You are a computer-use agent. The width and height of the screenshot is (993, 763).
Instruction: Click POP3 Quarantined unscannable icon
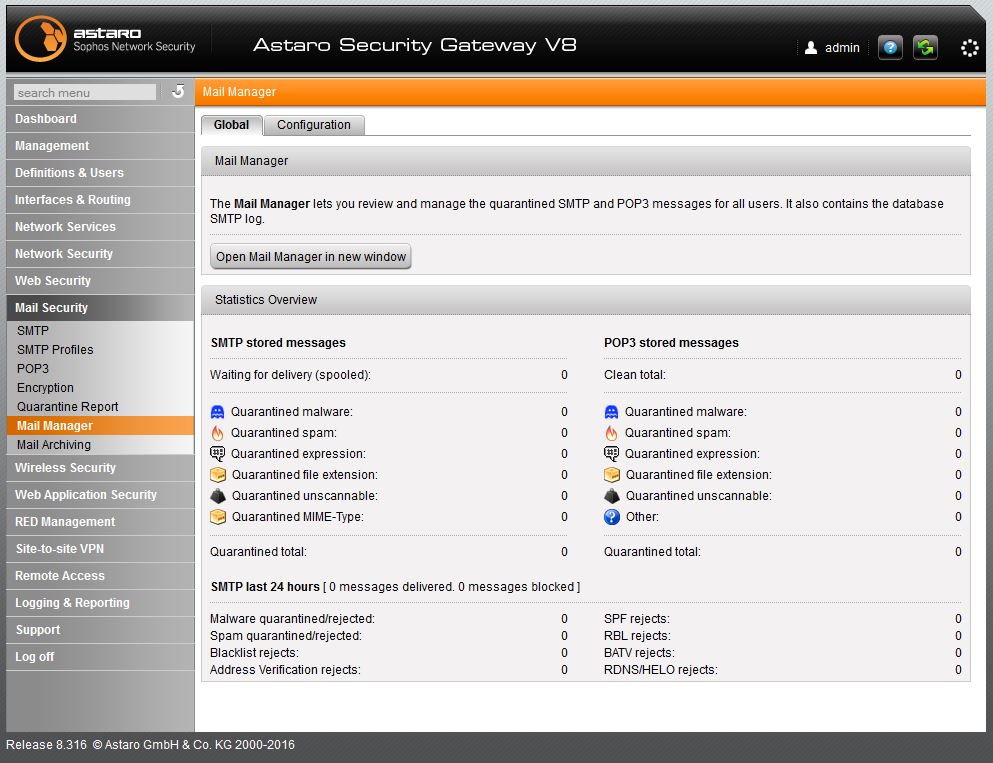(612, 496)
